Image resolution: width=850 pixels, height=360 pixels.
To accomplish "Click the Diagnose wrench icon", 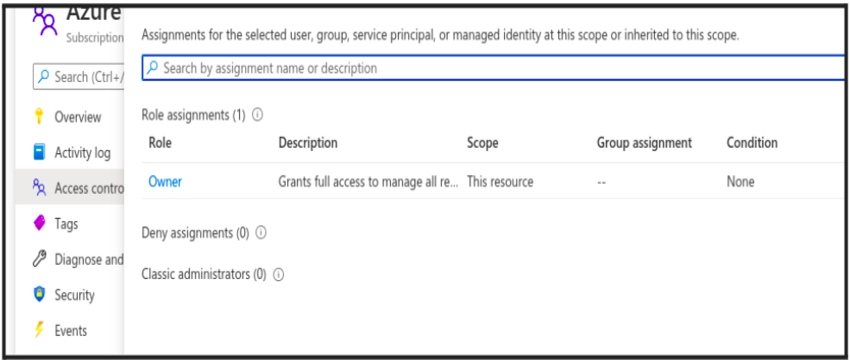I will (x=39, y=259).
